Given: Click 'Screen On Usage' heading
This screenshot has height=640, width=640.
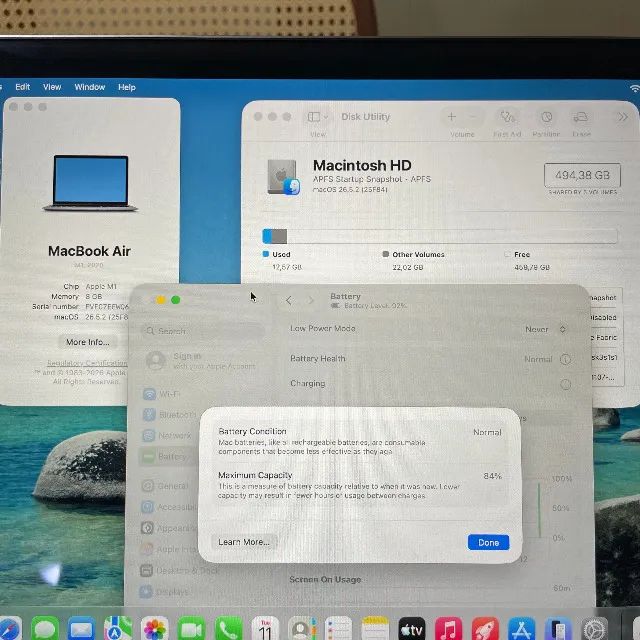Looking at the screenshot, I should pos(325,580).
